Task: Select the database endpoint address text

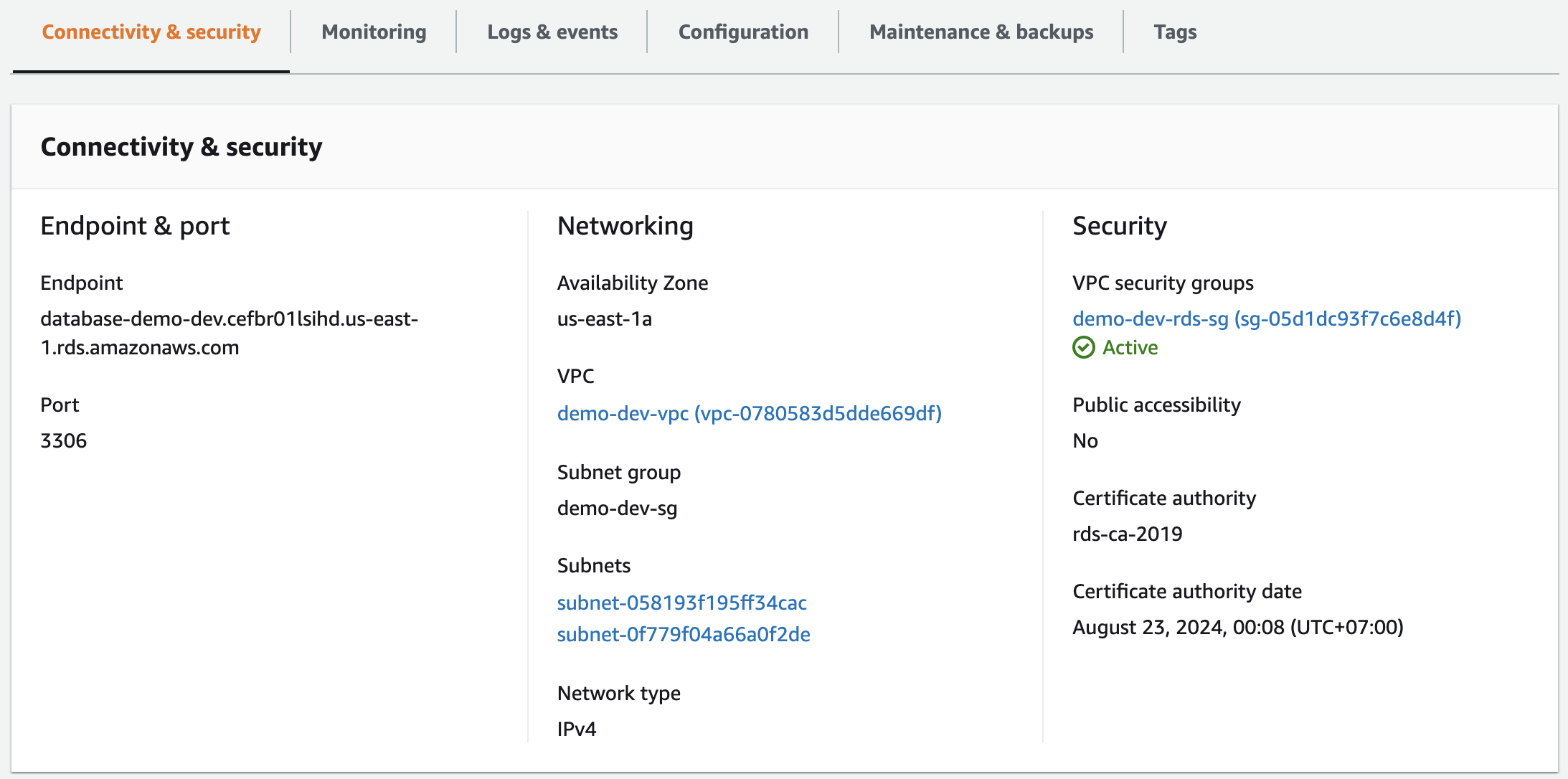Action: tap(230, 334)
